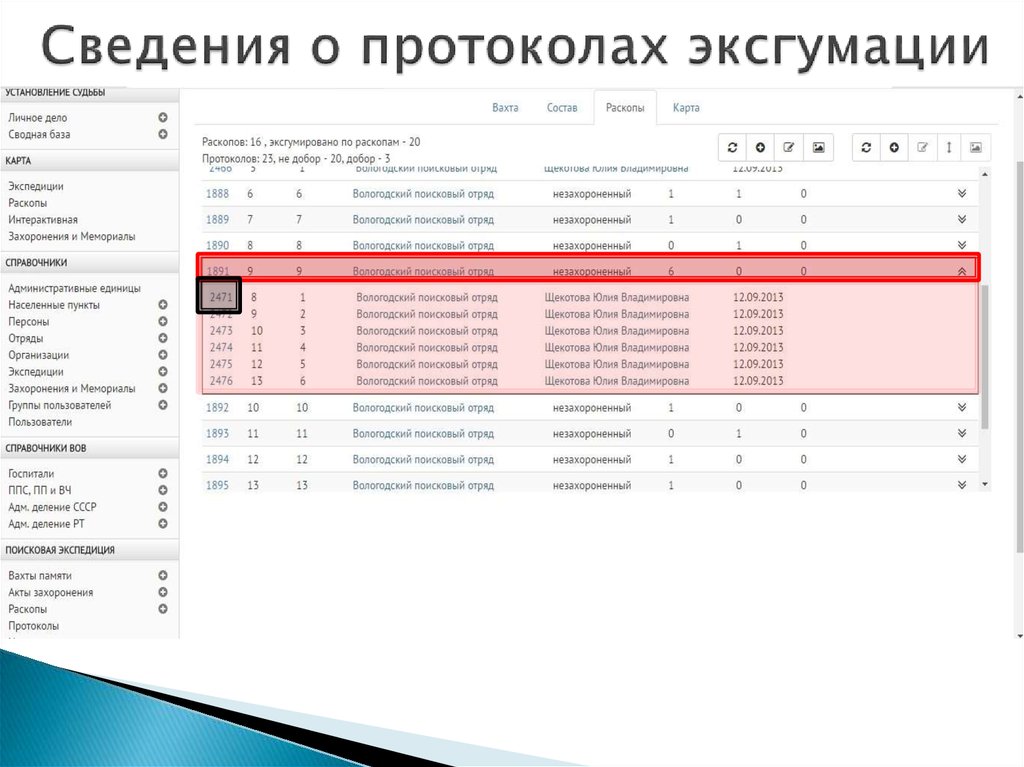The width and height of the screenshot is (1024, 767).
Task: Open the Карта tab
Action: point(686,108)
